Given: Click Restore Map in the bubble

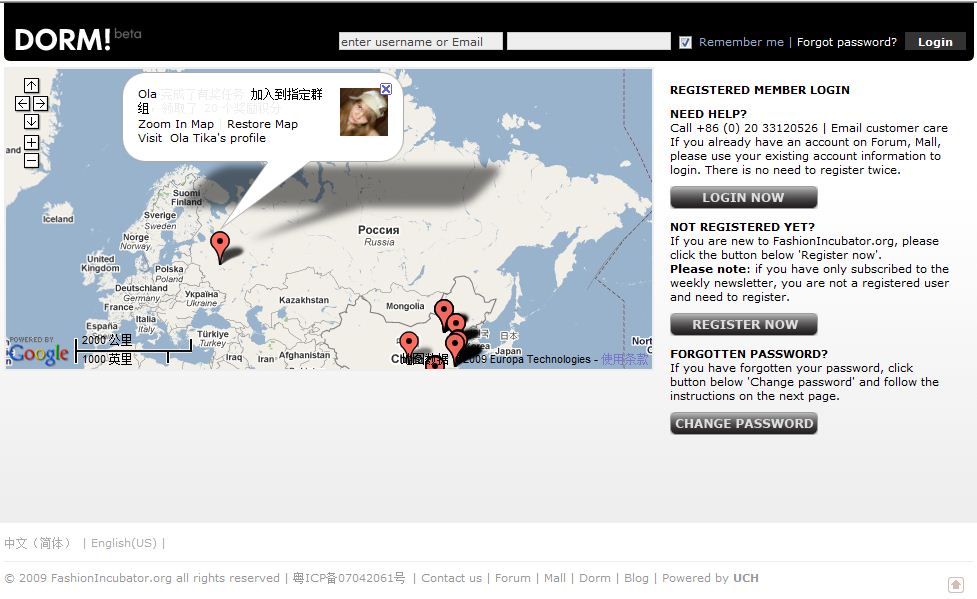Looking at the screenshot, I should pyautogui.click(x=262, y=124).
